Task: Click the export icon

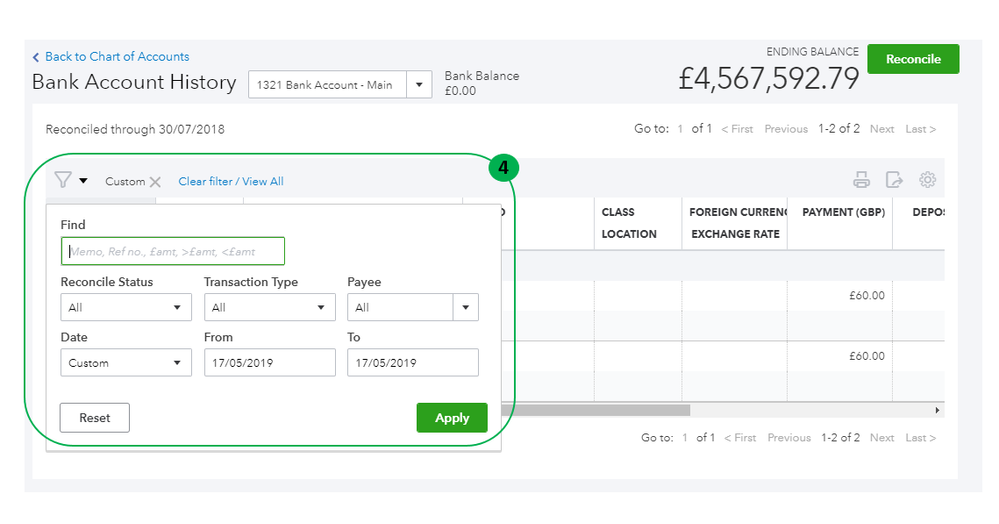Action: [x=894, y=181]
